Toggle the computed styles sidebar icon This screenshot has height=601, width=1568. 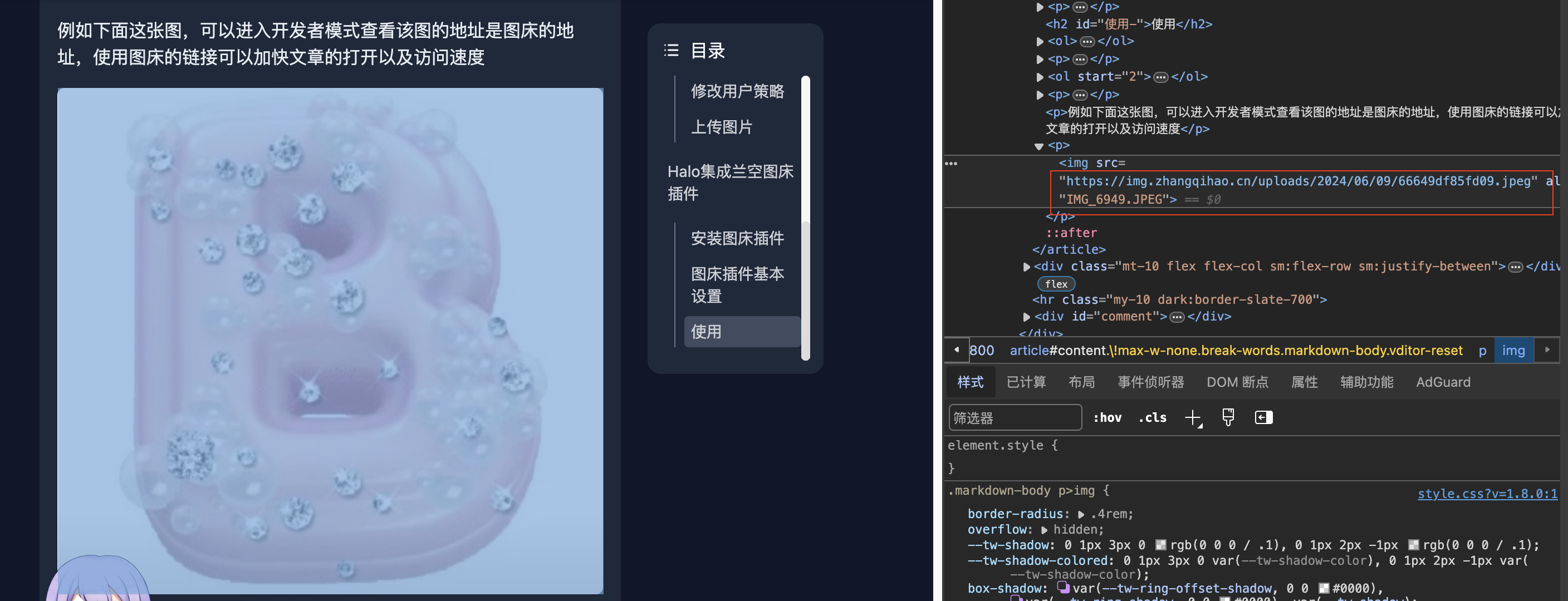[x=1263, y=417]
